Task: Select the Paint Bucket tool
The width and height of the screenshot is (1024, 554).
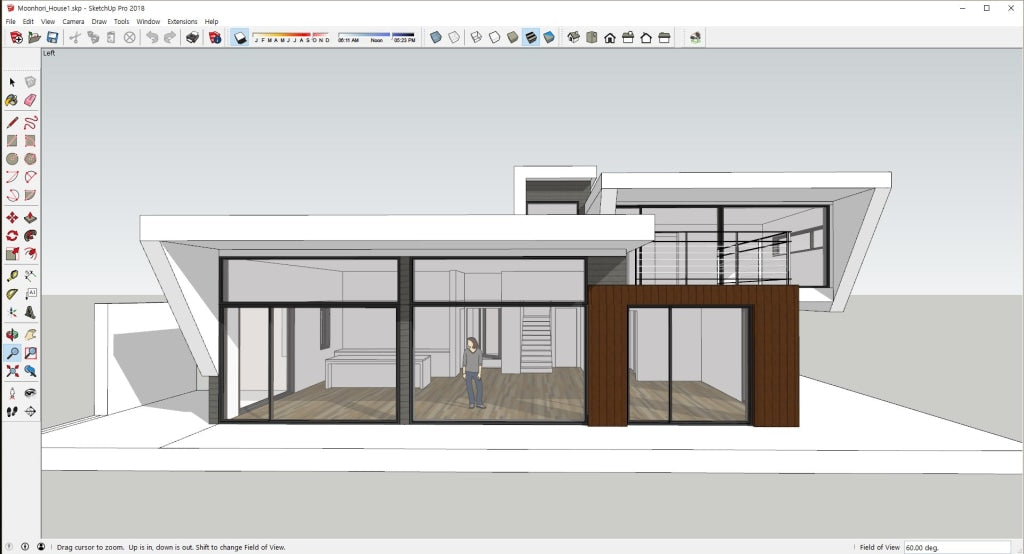Action: tap(12, 100)
